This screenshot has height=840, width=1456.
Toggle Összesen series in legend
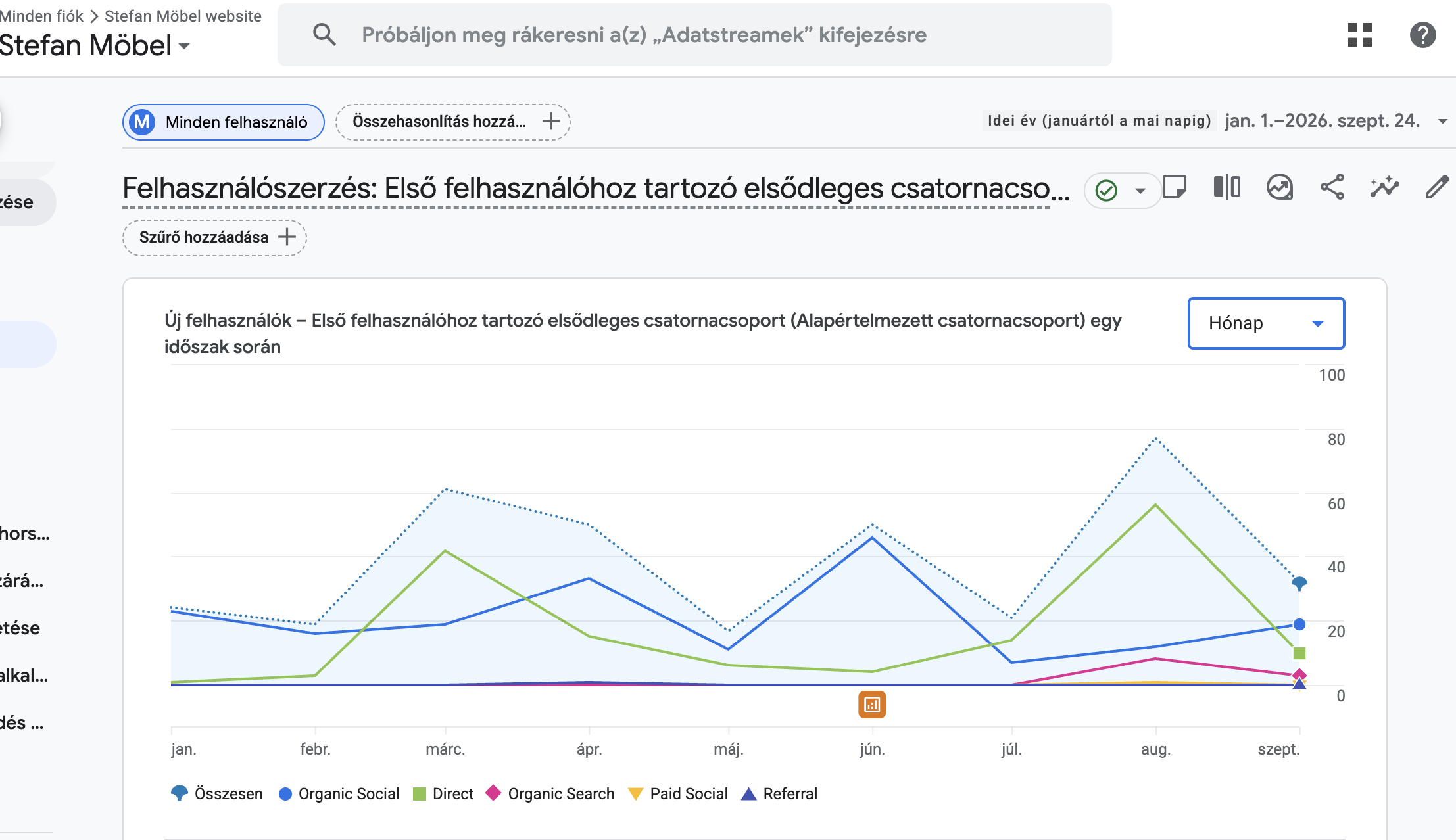216,793
